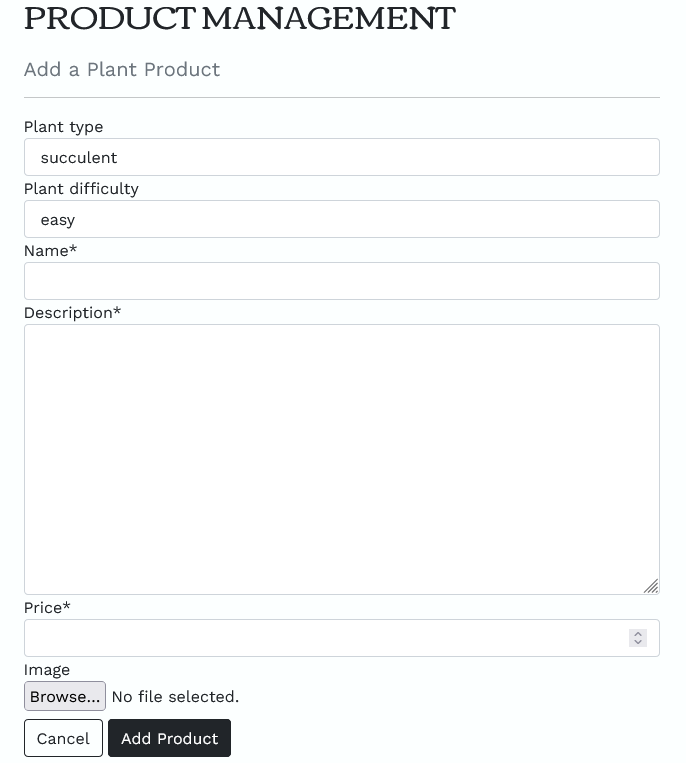
Task: Increase price with the up stepper arrow
Action: coord(638,633)
